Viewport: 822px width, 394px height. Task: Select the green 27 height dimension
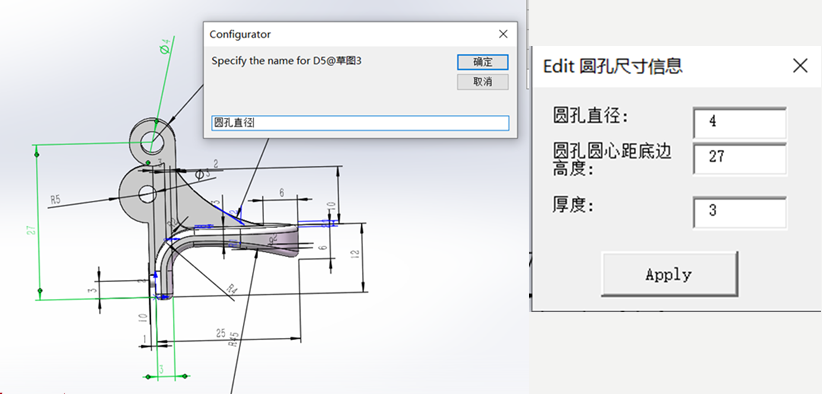pyautogui.click(x=31, y=229)
